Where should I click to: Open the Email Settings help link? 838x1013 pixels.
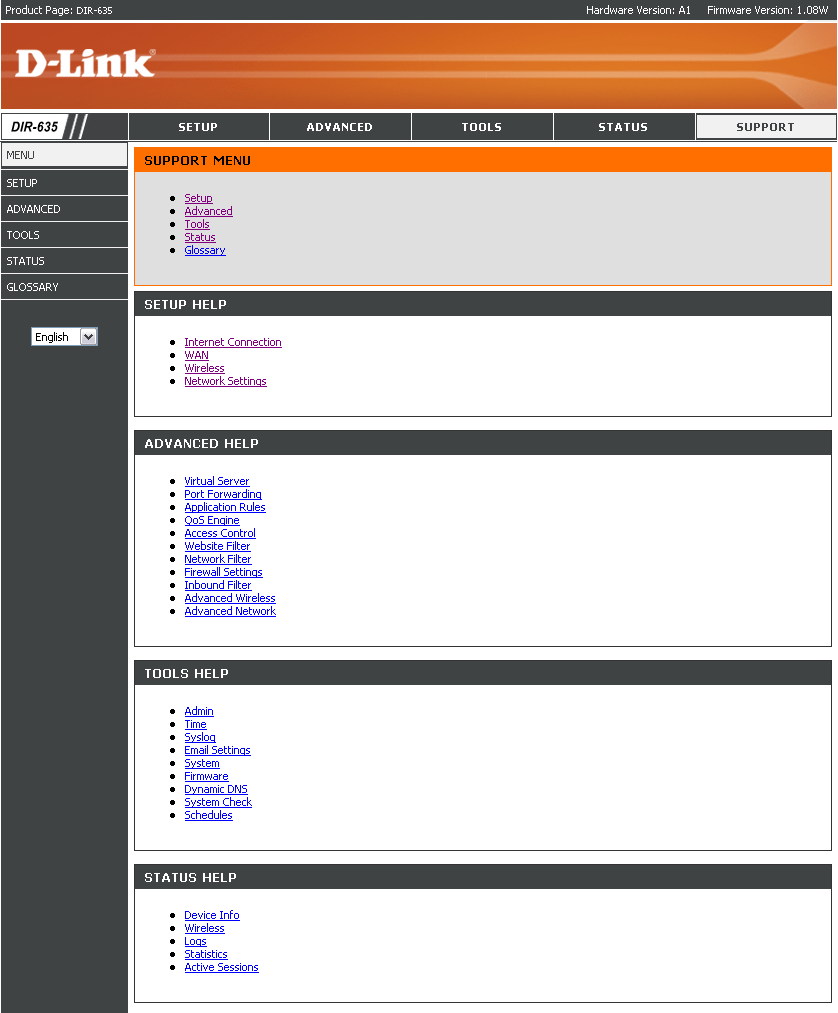coord(217,750)
